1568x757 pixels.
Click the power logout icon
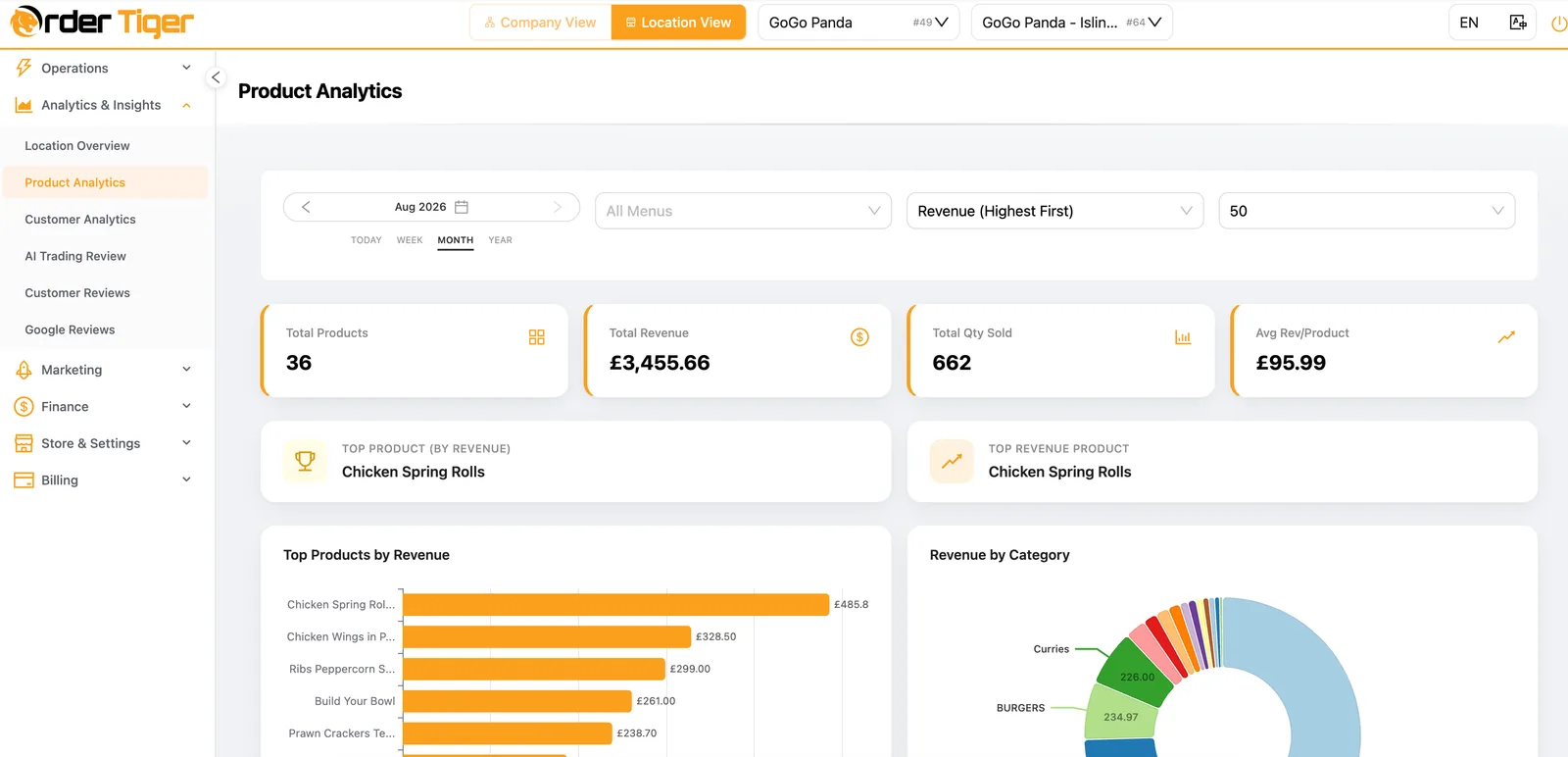[1558, 24]
